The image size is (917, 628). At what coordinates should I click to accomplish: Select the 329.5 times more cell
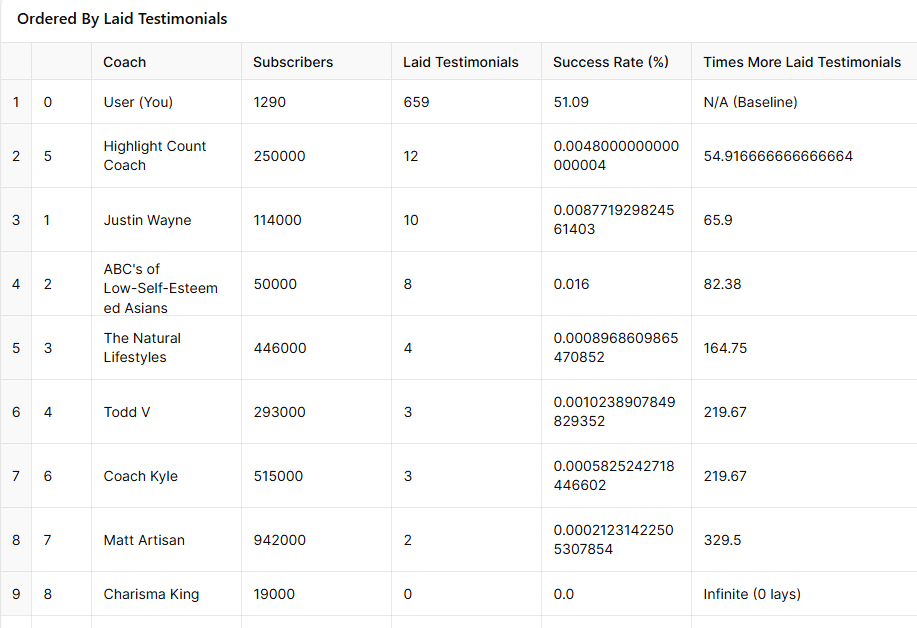tap(723, 540)
